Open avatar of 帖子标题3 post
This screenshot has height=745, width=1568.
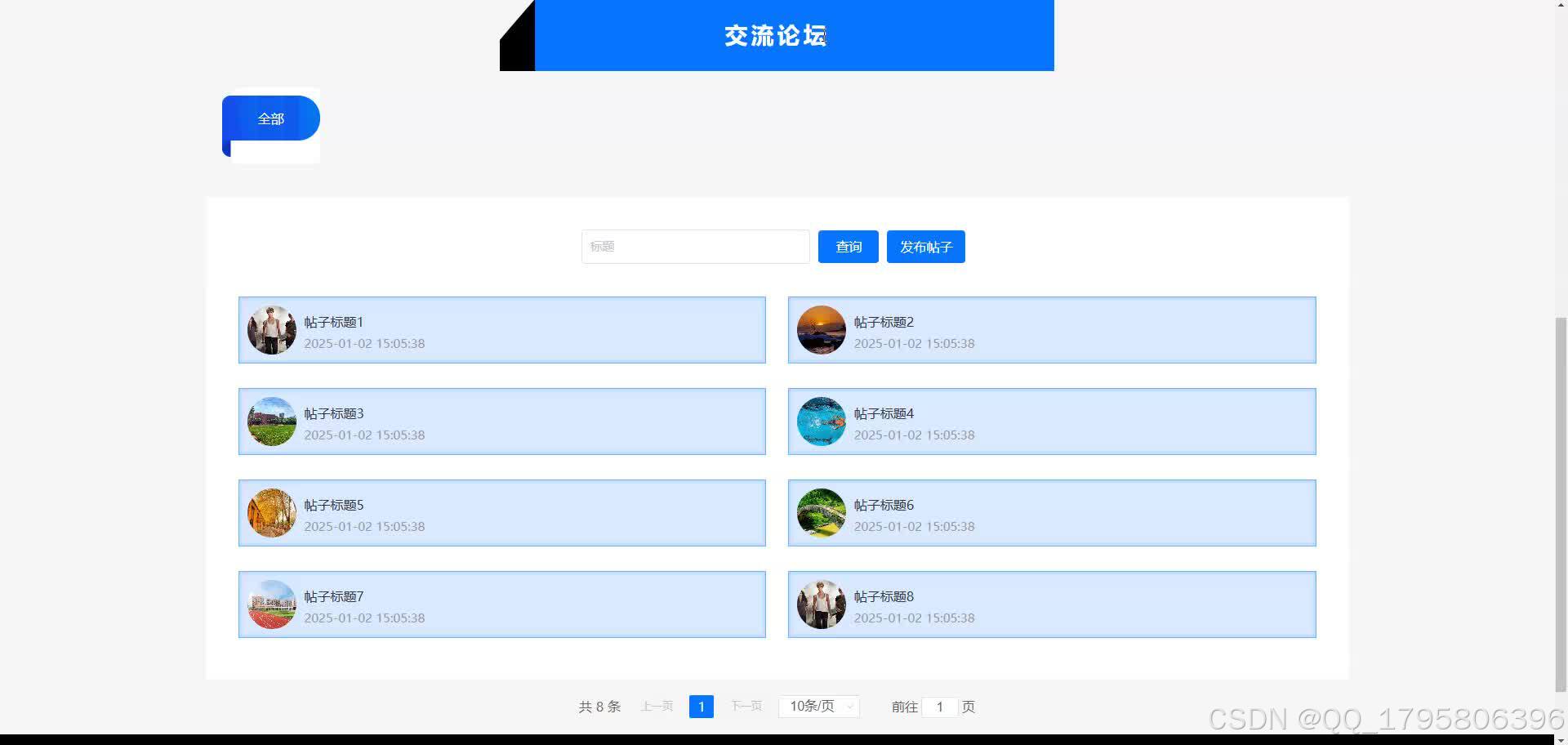click(x=272, y=422)
